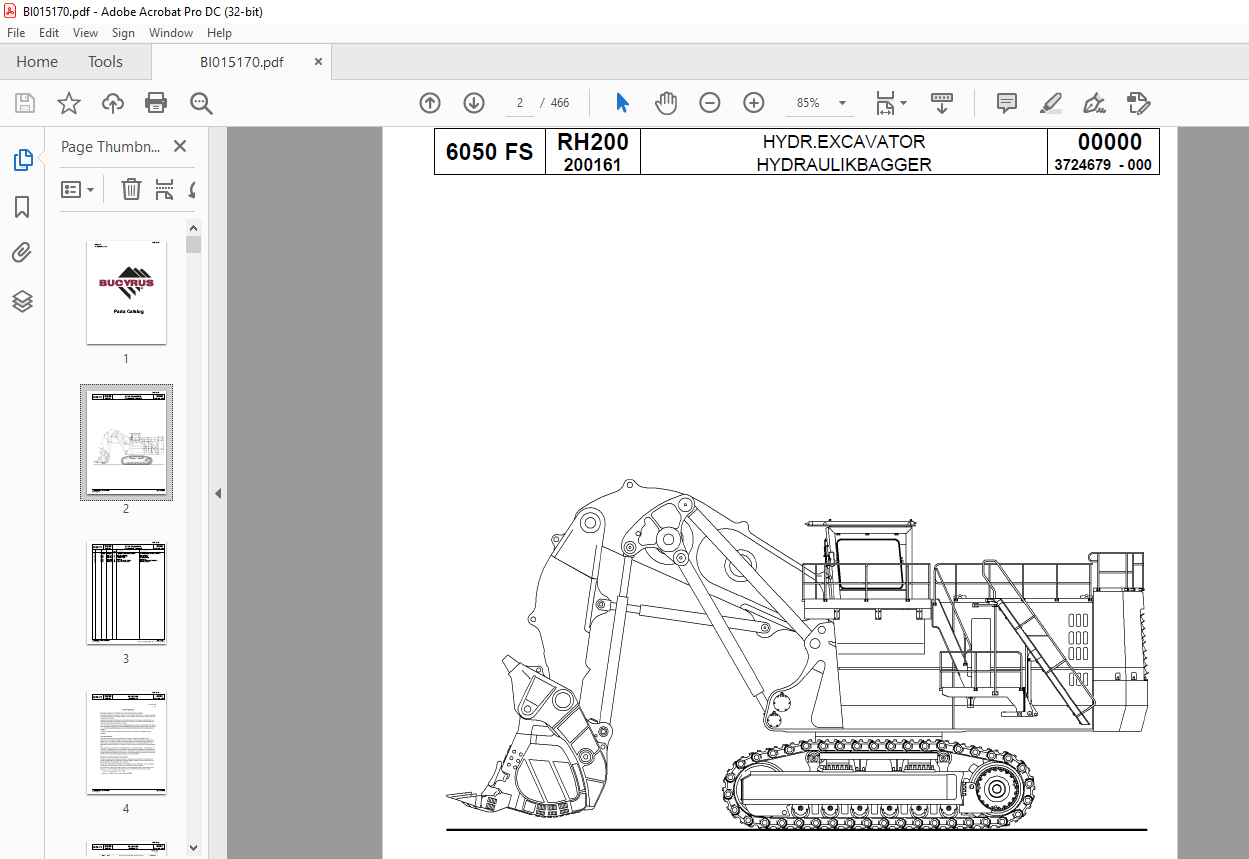Click the '/ 466' total page count
The image size is (1249, 859).
[x=554, y=103]
